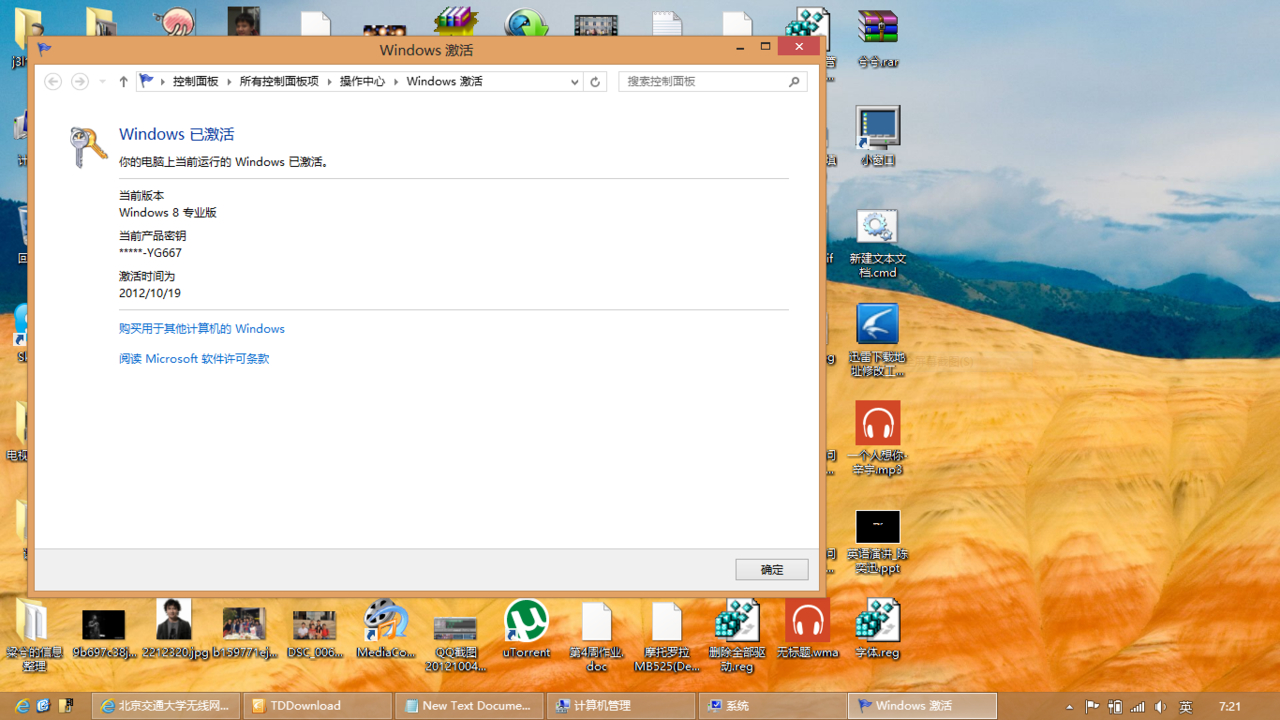Go to 控制面板 breadcrumb

pos(195,82)
